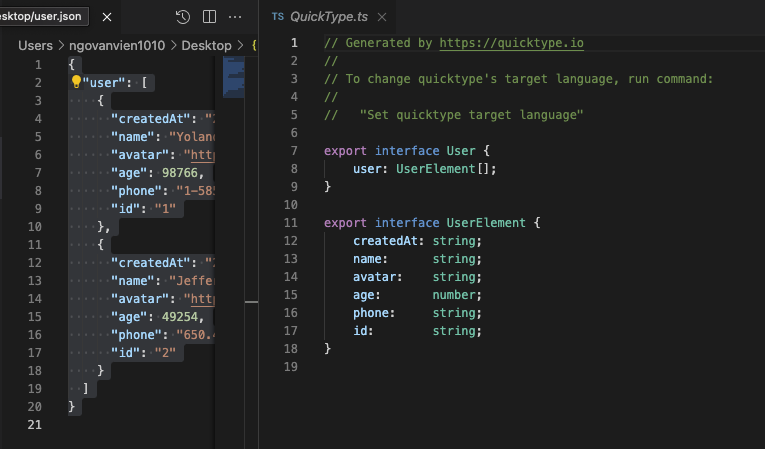Click the minimap in user.json editor
Image resolution: width=765 pixels, height=449 pixels.
pyautogui.click(x=234, y=77)
